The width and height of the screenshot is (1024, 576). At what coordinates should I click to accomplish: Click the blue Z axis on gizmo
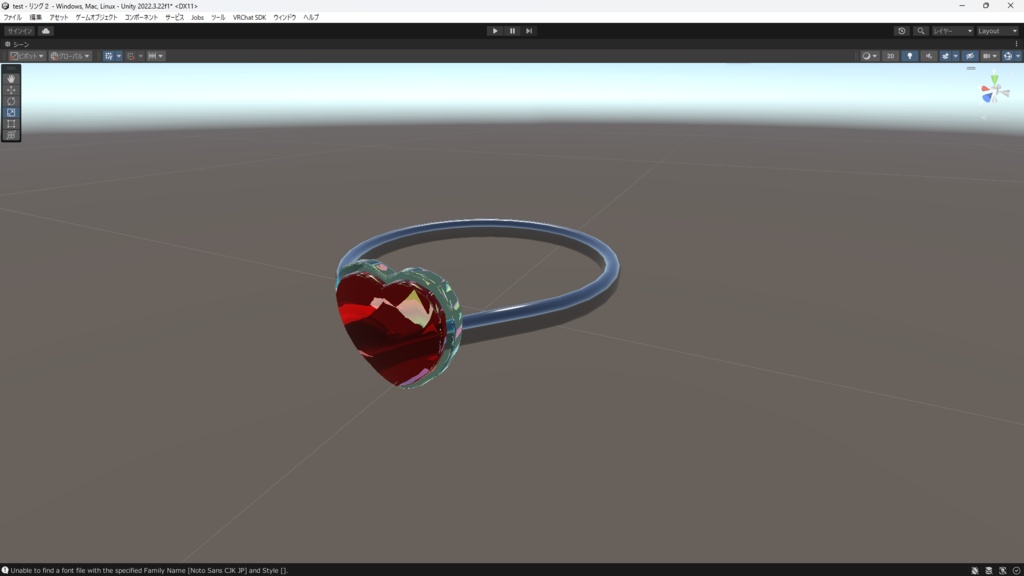point(987,98)
